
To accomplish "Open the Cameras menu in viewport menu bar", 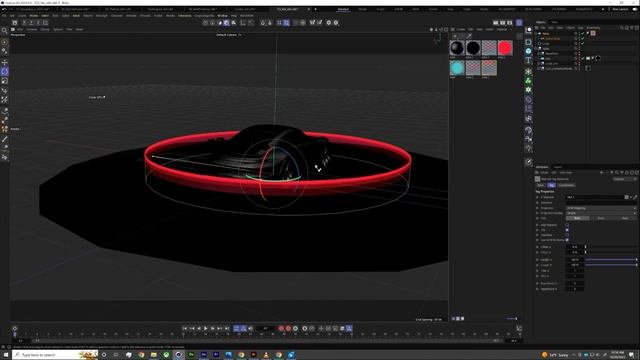I will tap(32, 29).
